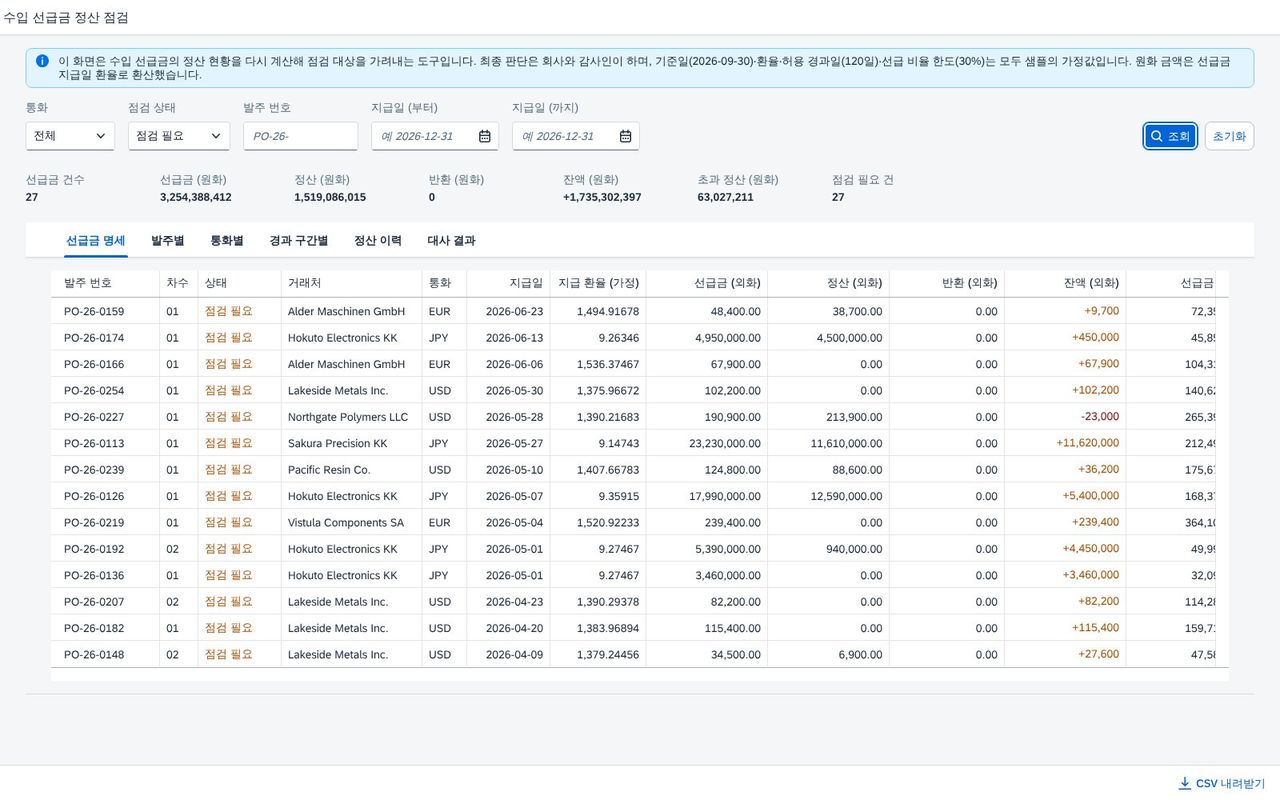Click the negative balance -23,000 cell
The height and width of the screenshot is (800, 1280).
(1064, 417)
